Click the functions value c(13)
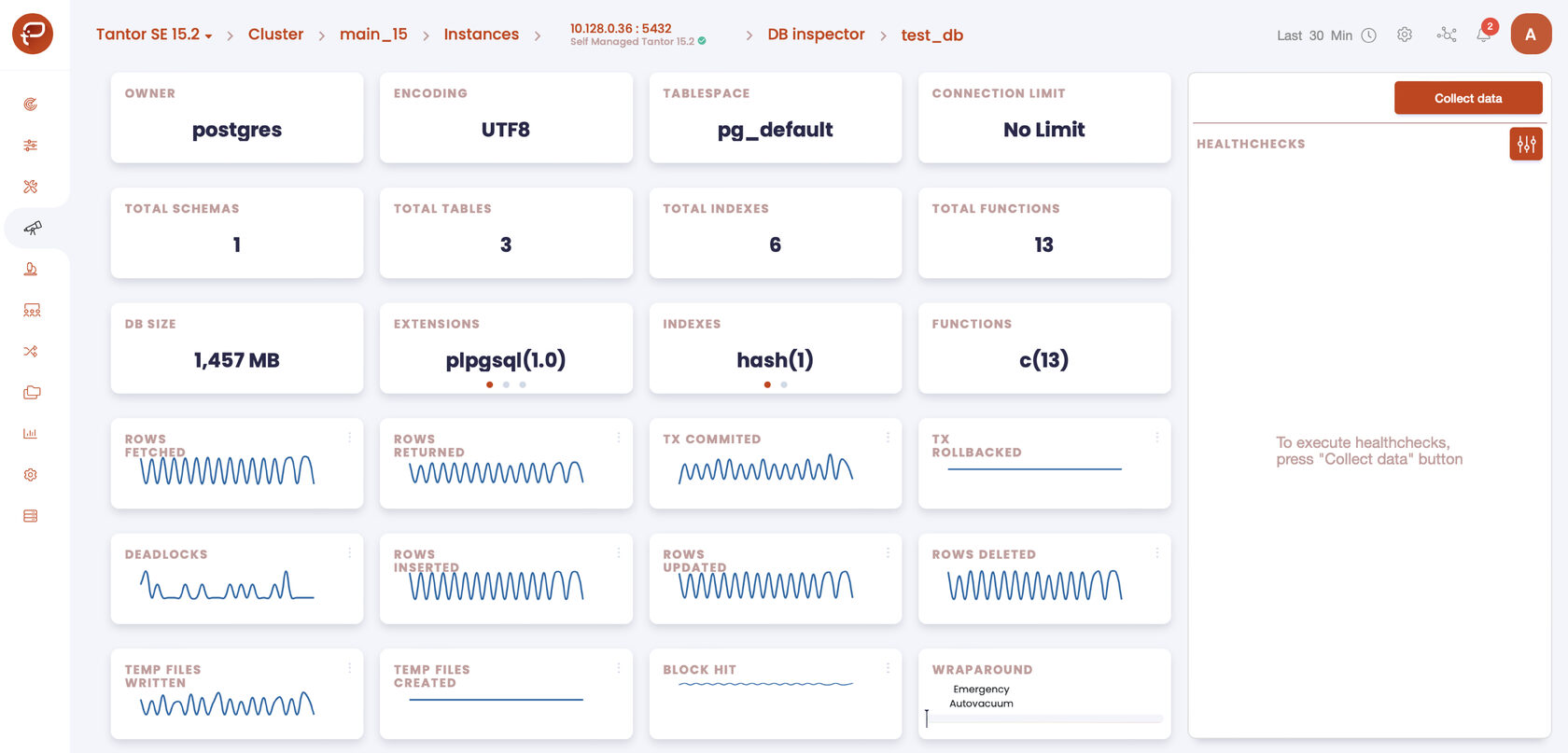Screen dimensions: 1568x753 tap(1043, 360)
